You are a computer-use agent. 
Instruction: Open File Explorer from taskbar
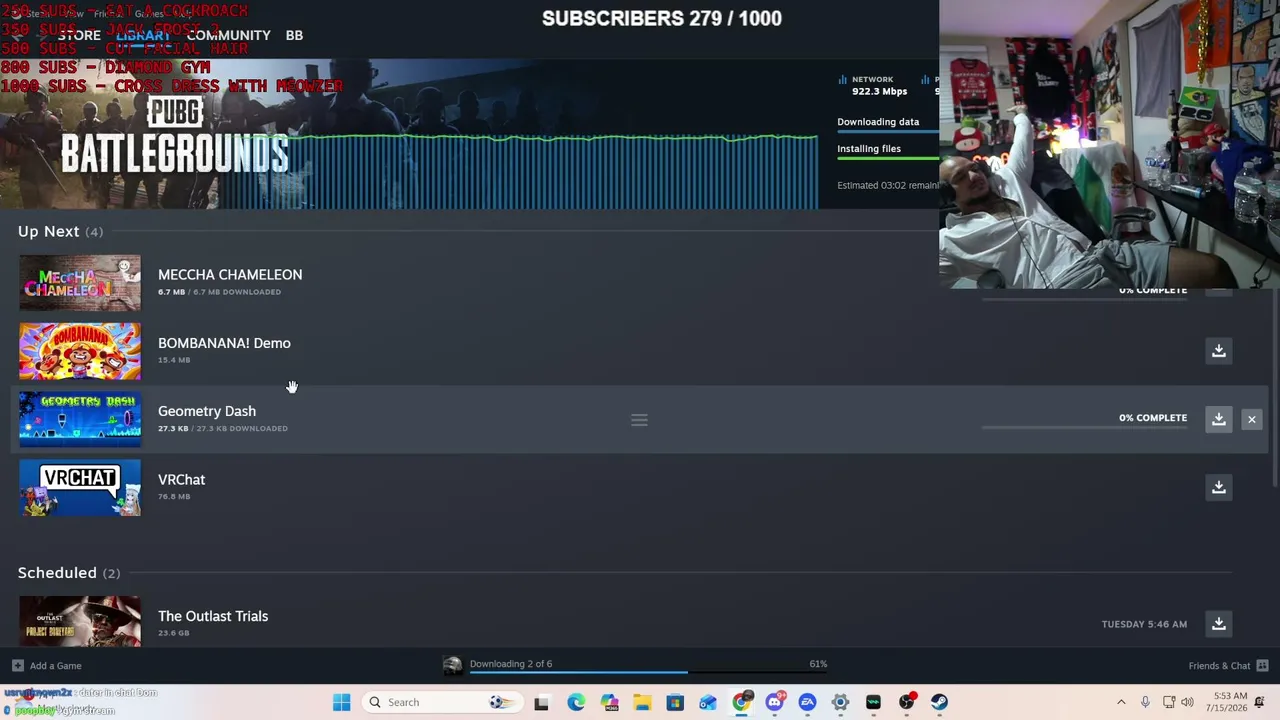[x=642, y=702]
